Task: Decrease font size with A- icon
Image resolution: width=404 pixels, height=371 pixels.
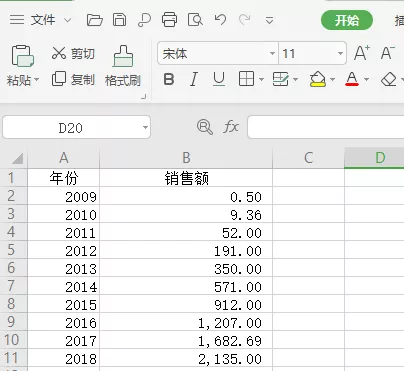Action: click(388, 53)
